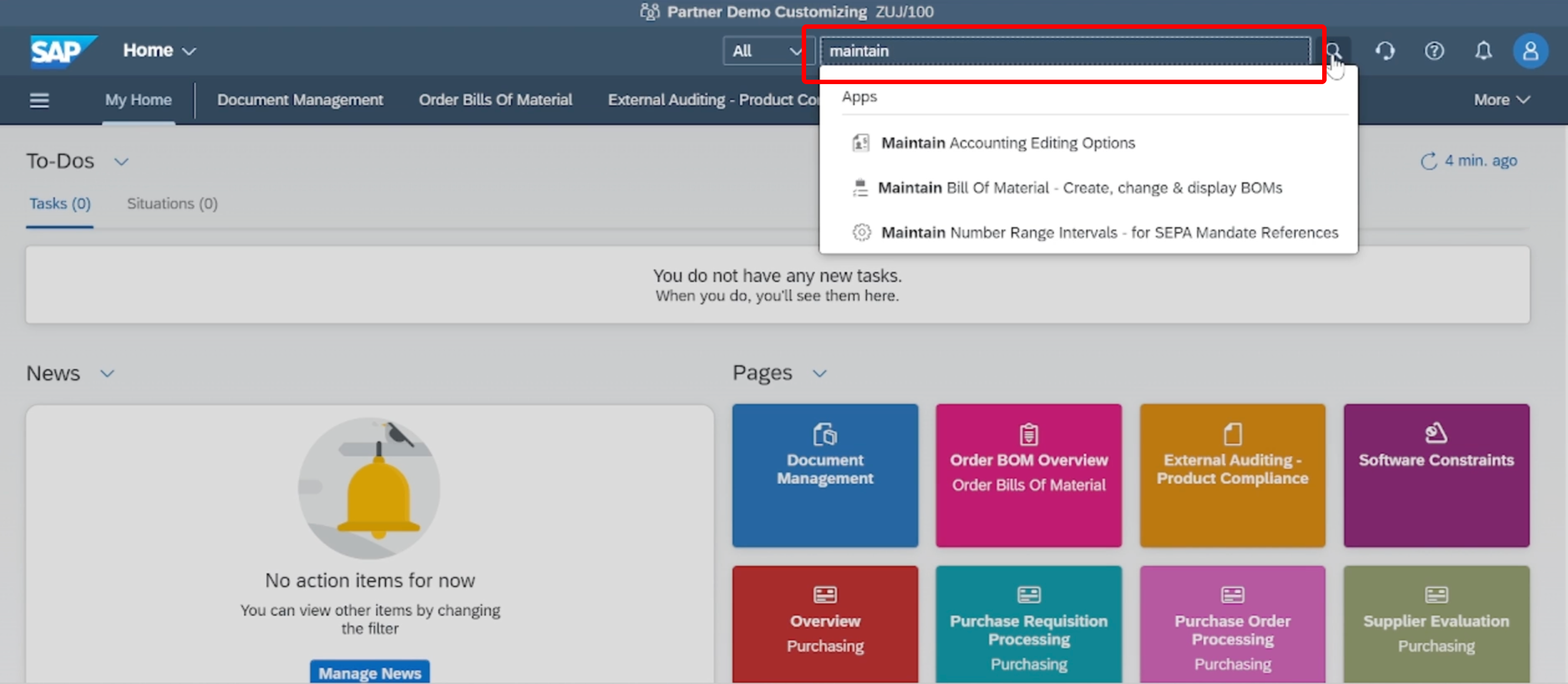
Task: Open Supplier Evaluation Purchasing page tile
Action: click(x=1436, y=625)
